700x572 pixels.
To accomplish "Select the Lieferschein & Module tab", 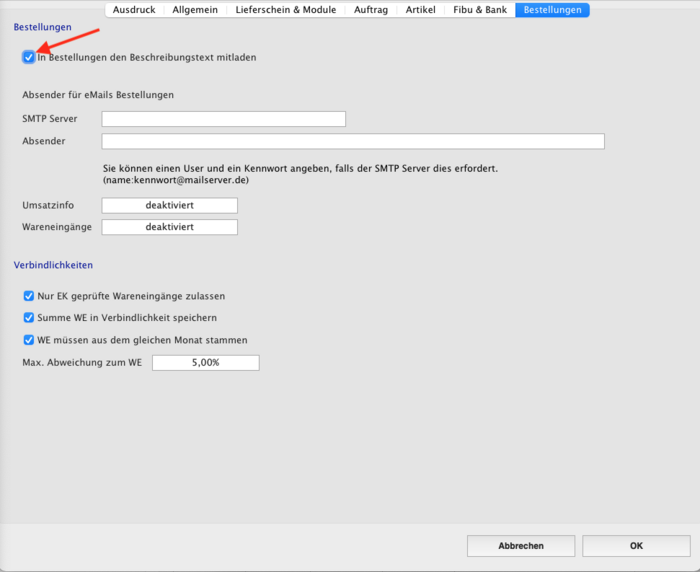I will (x=286, y=10).
